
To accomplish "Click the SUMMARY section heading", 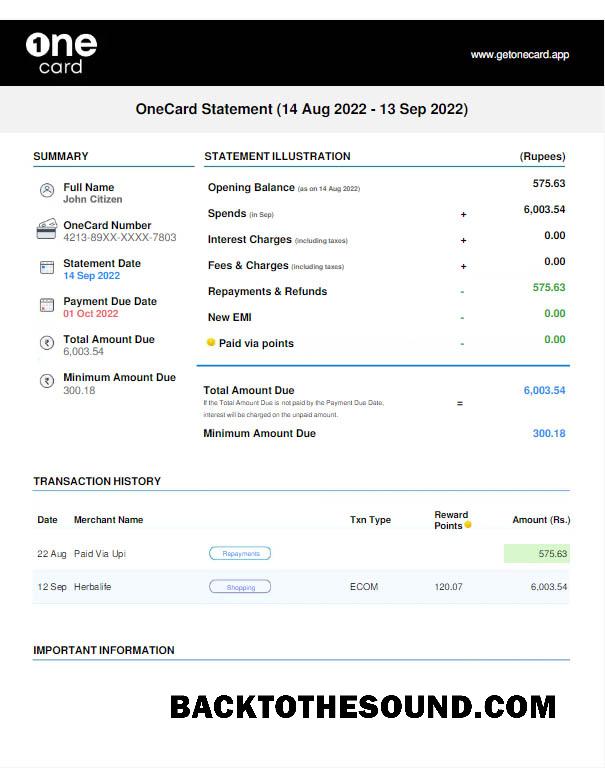I will (61, 156).
